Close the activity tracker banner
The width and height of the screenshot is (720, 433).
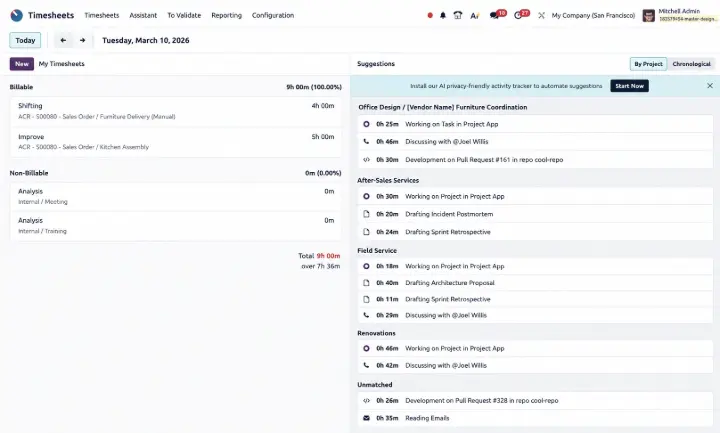coord(710,86)
